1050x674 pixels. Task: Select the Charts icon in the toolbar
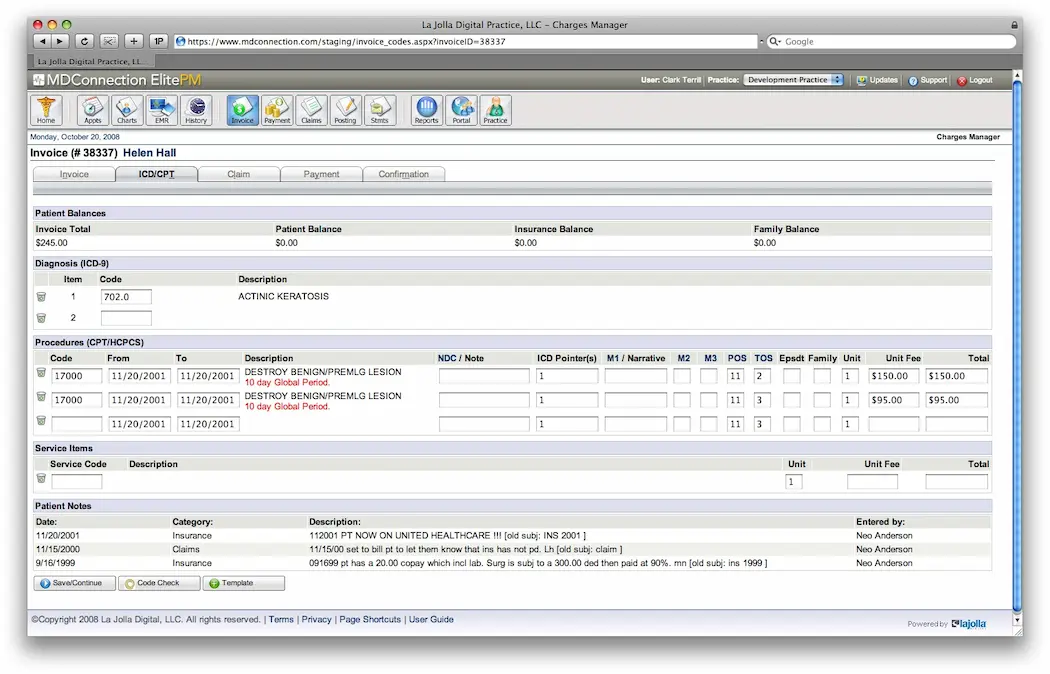point(127,110)
